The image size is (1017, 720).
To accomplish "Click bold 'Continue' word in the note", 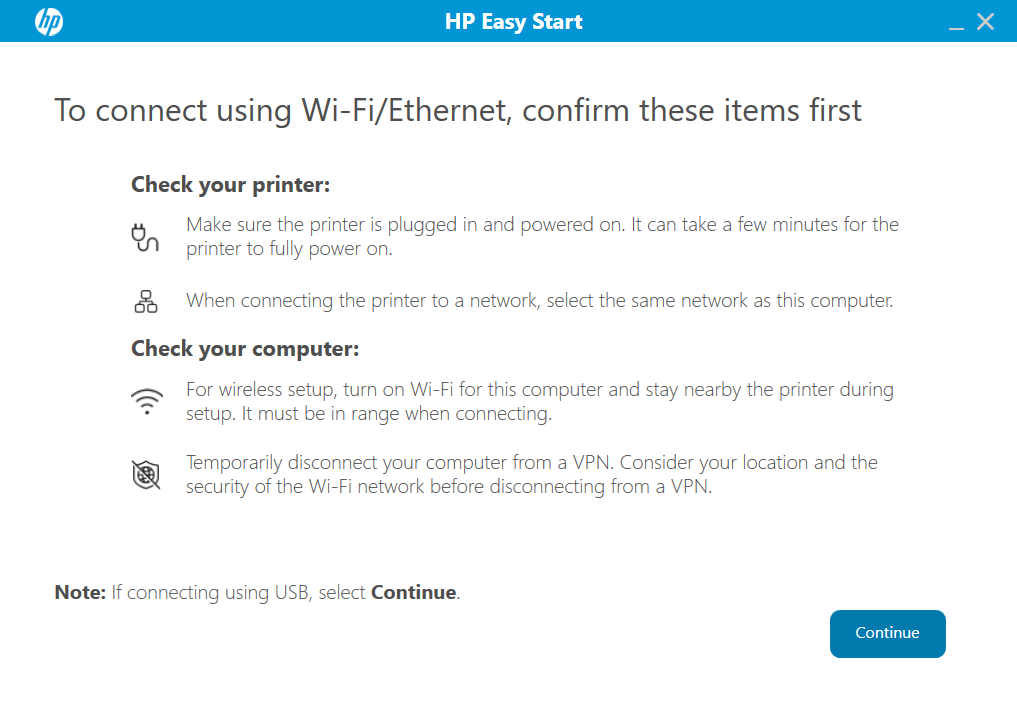I will 413,592.
